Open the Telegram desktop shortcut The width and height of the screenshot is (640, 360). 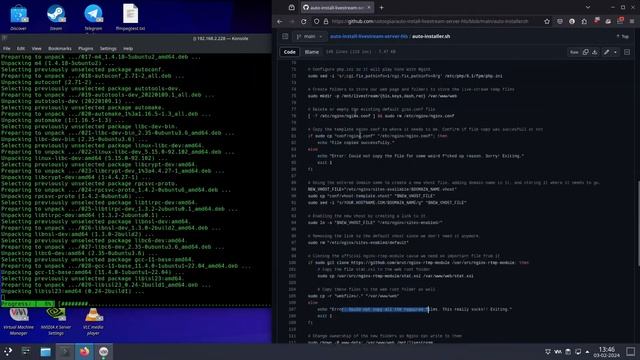93,18
